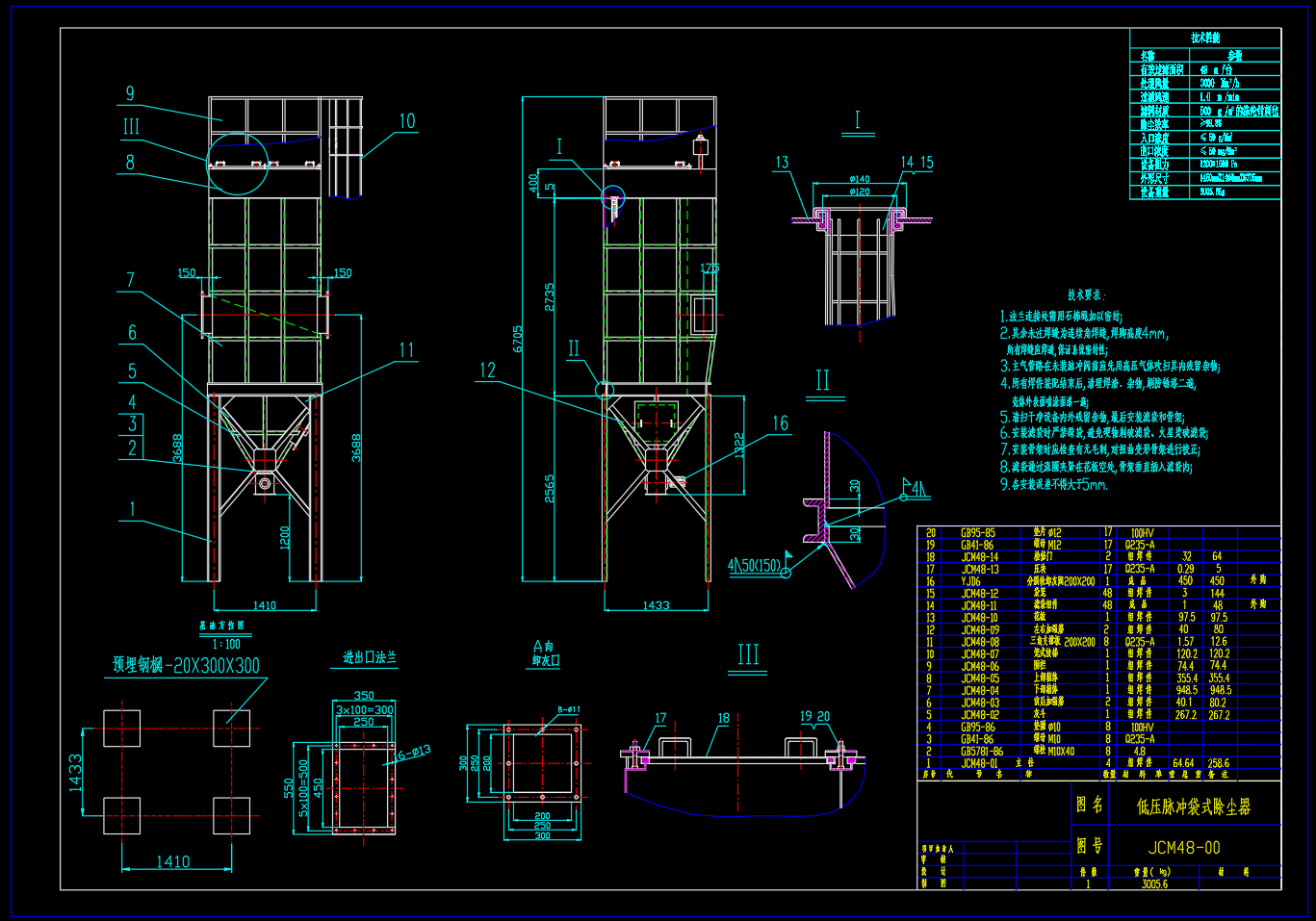1316x921 pixels.
Task: Select the 8-ø11 hole note
Action: (569, 709)
